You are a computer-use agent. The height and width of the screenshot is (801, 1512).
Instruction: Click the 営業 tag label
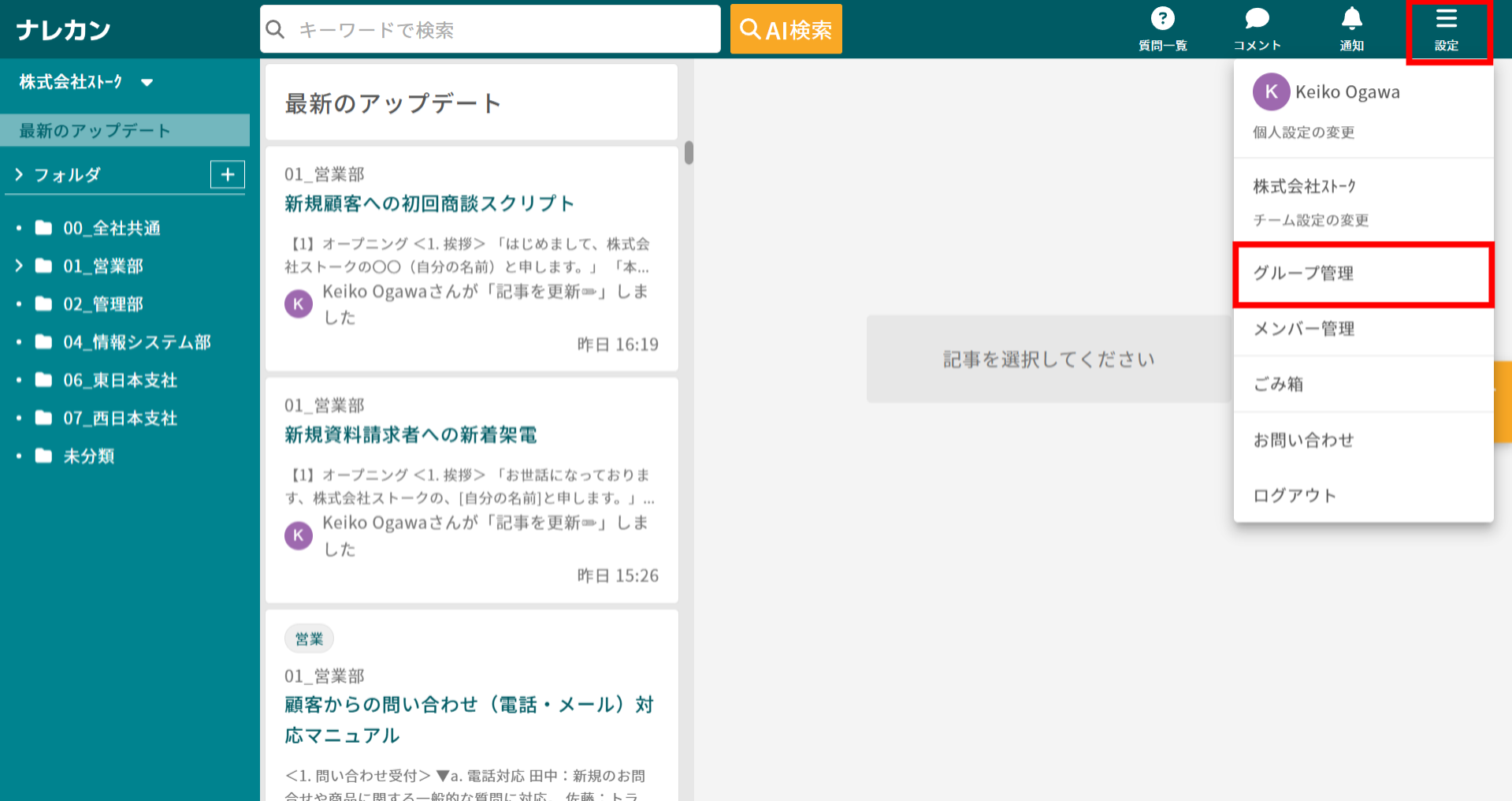point(309,639)
